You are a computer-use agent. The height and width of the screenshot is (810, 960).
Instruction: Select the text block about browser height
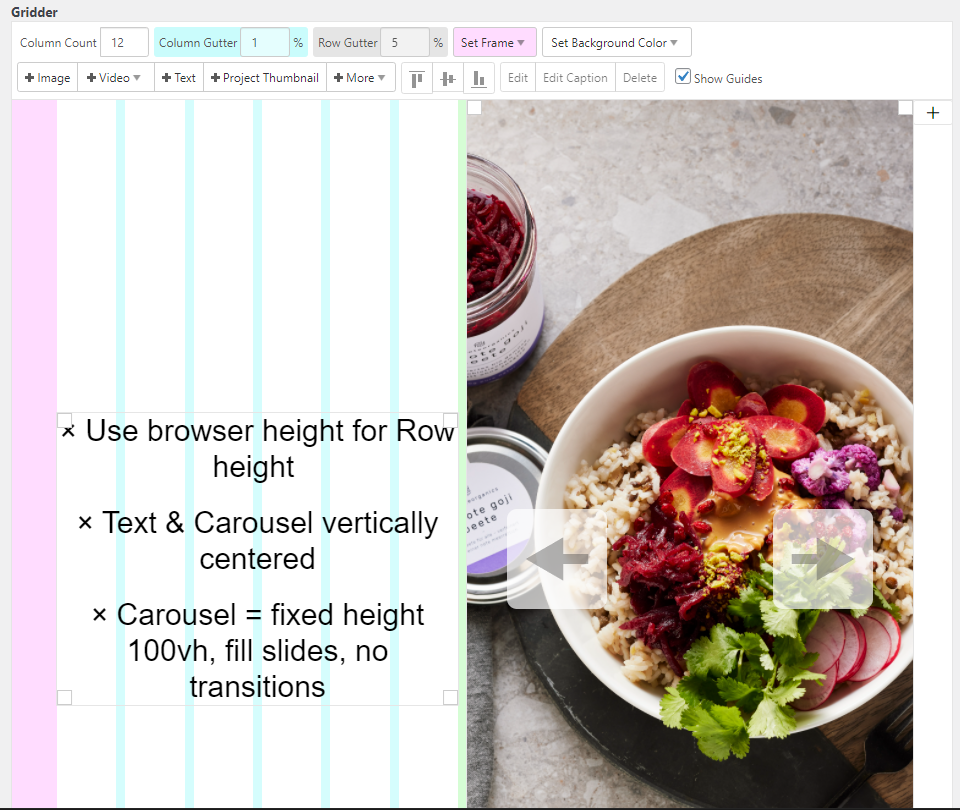257,558
